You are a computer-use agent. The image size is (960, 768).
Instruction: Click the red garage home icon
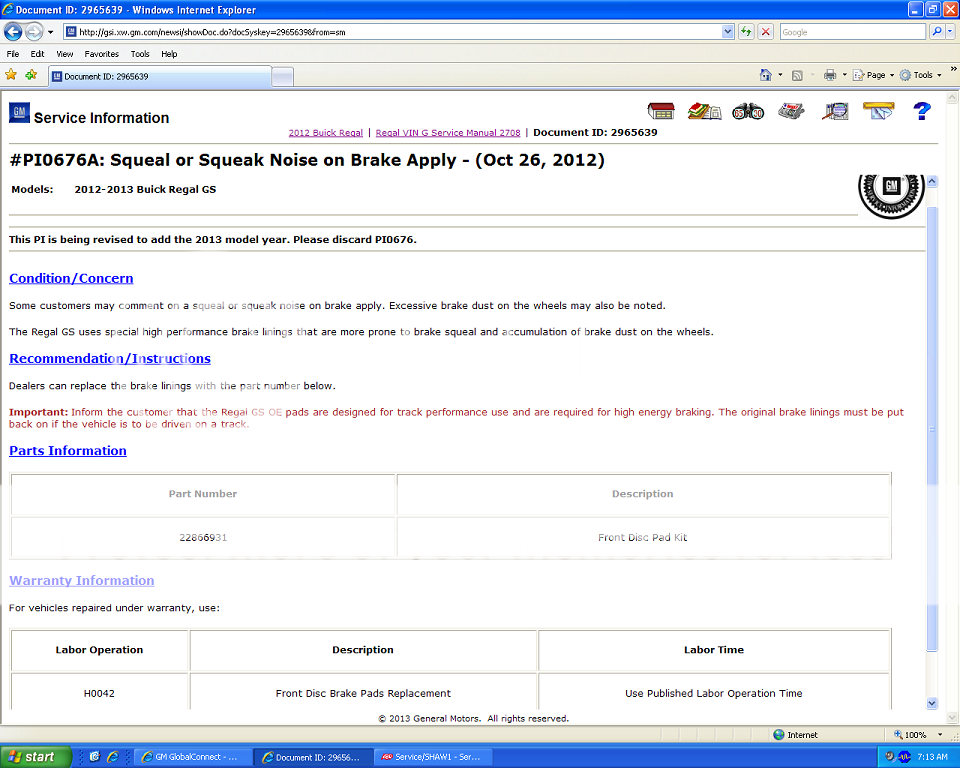[661, 111]
